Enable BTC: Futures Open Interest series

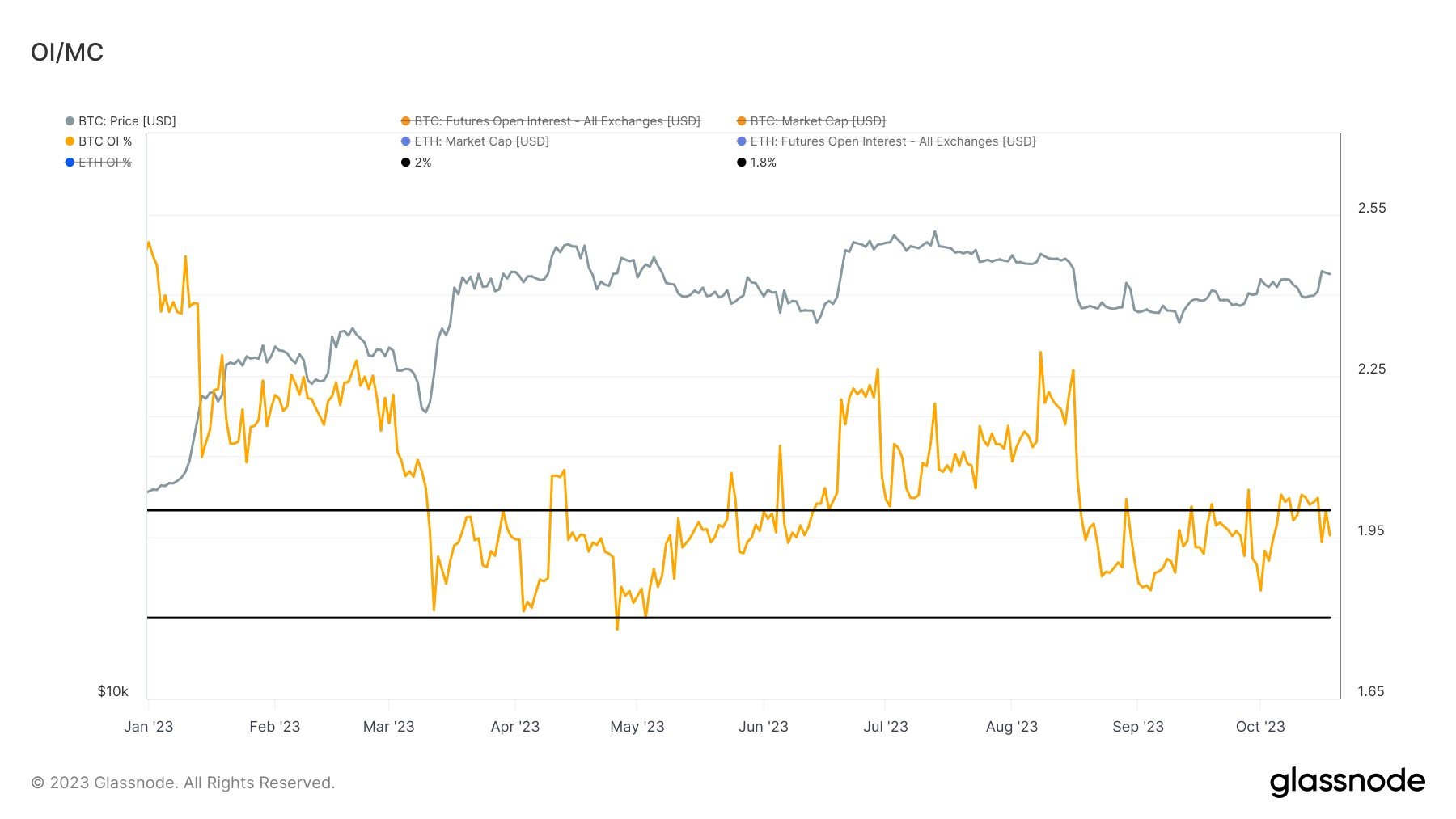pos(551,121)
